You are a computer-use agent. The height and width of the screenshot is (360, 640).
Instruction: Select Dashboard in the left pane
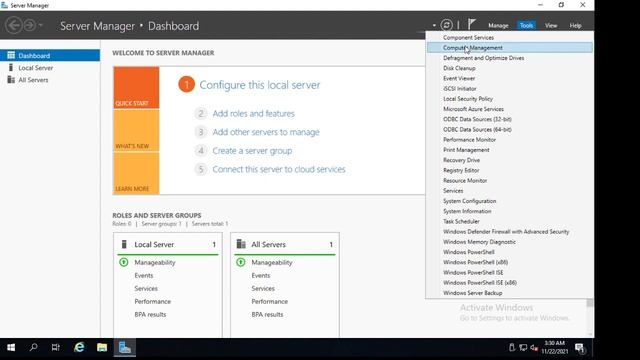(x=50, y=56)
